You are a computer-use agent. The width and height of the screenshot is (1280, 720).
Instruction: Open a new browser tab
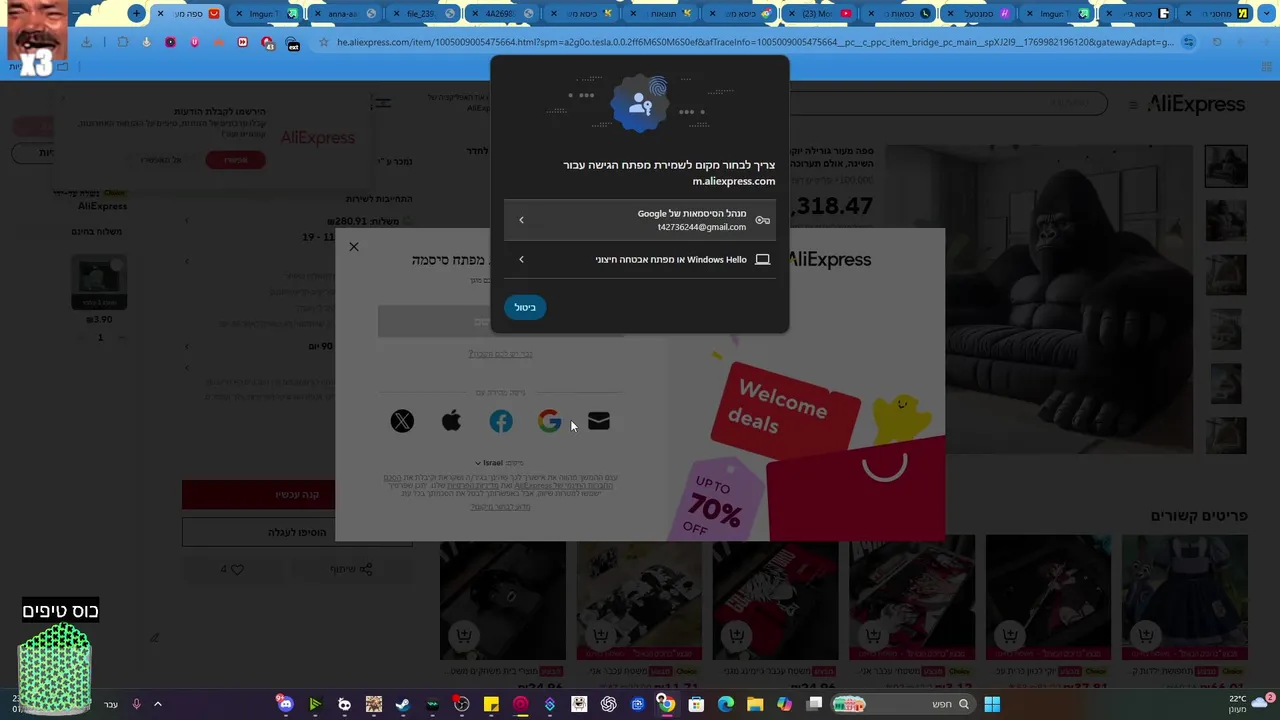[x=136, y=14]
